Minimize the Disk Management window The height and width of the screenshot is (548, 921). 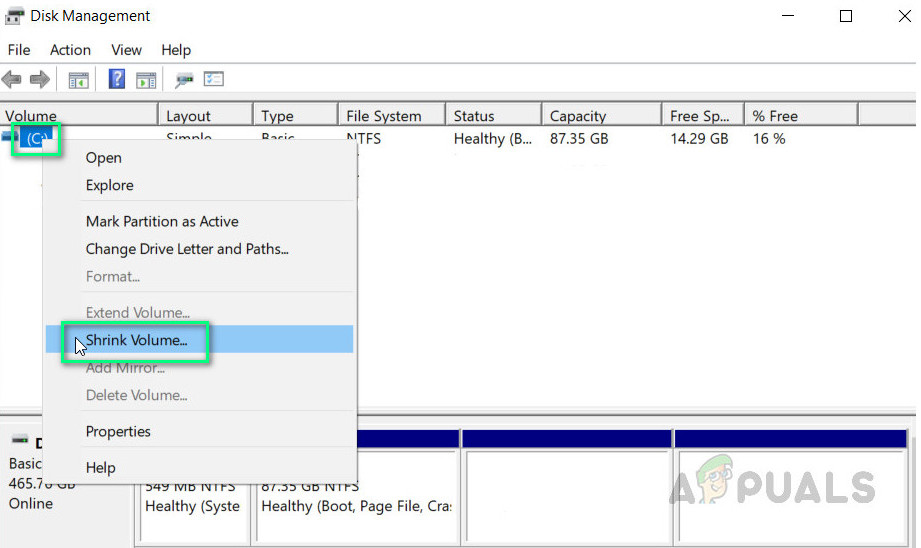coord(788,16)
